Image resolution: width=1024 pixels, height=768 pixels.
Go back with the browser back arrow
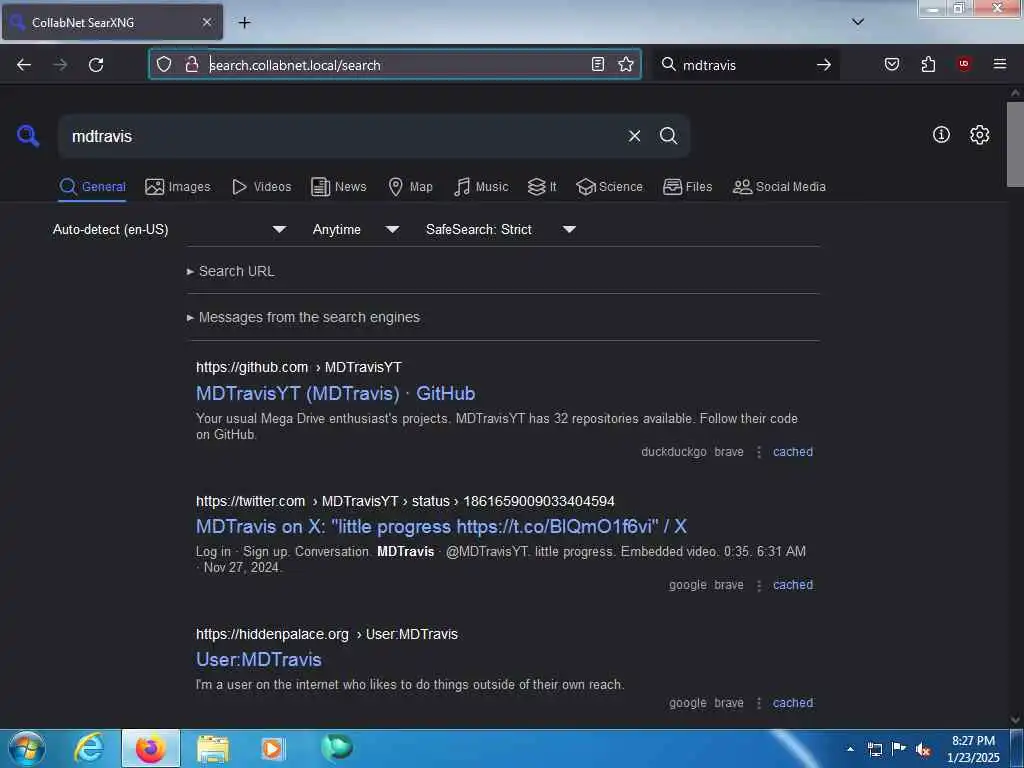point(24,65)
